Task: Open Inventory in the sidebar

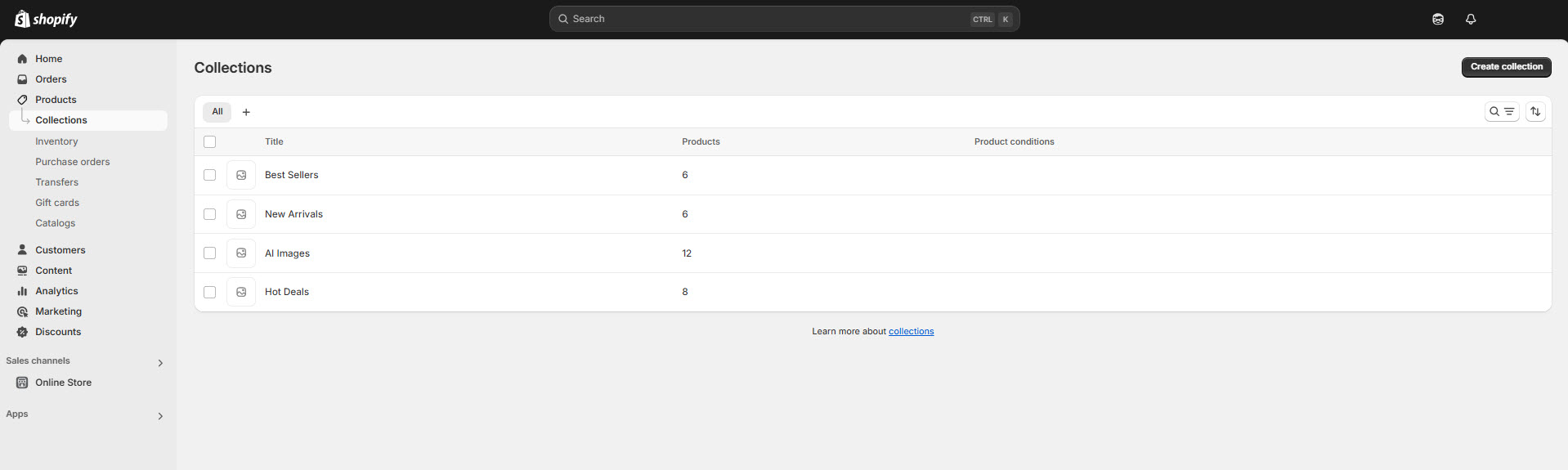Action: click(56, 141)
